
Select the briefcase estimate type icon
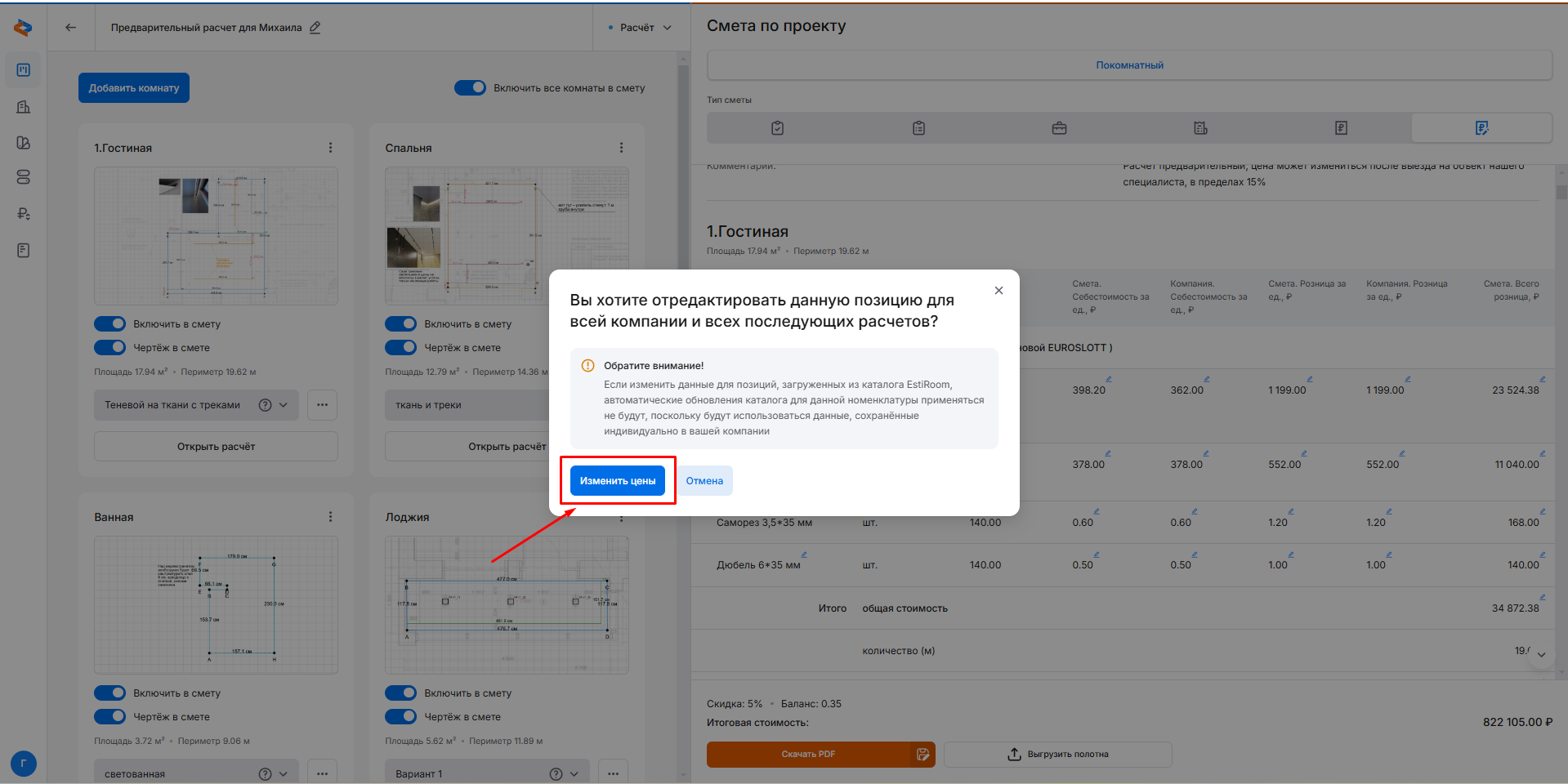click(x=1059, y=128)
